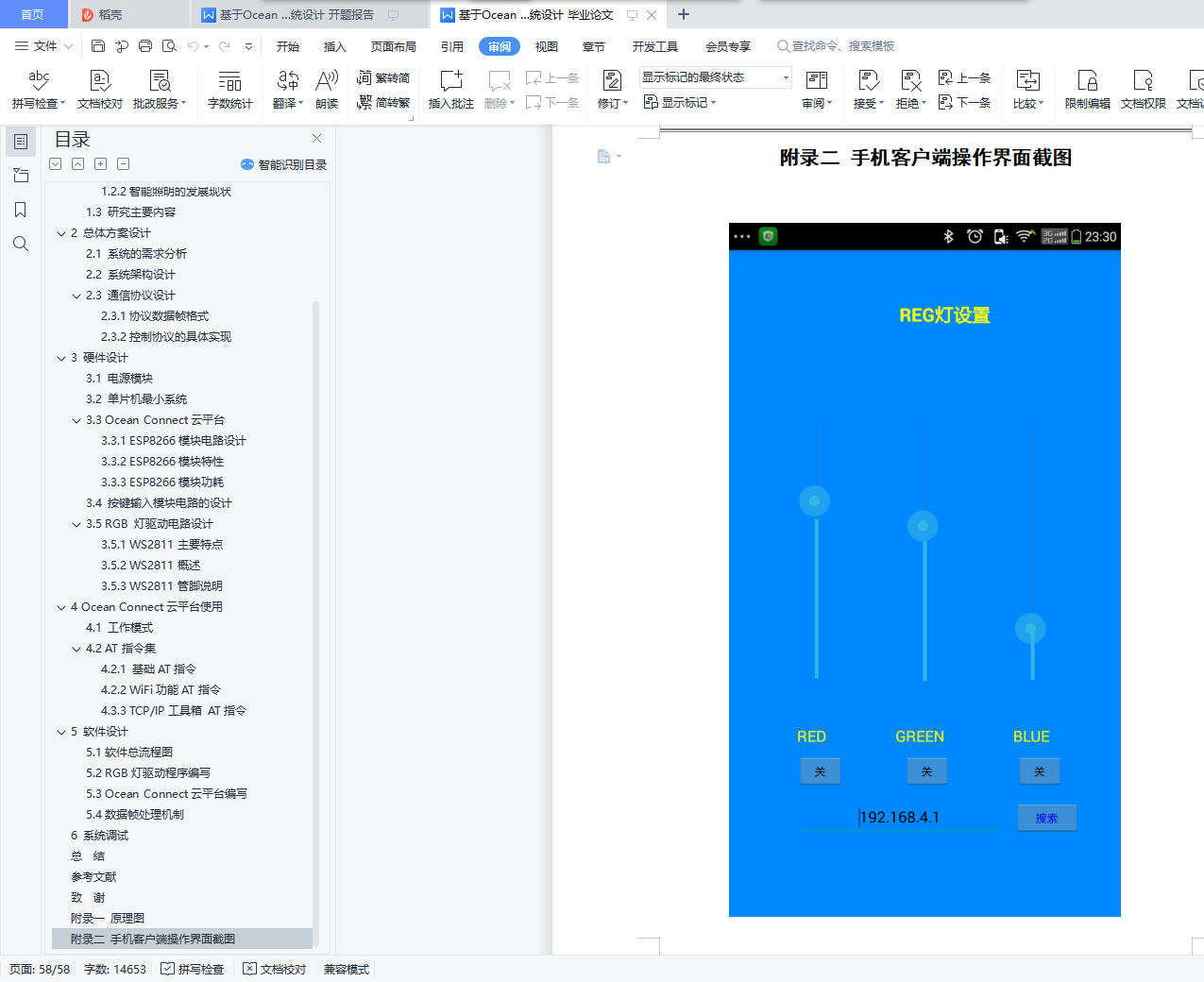The width and height of the screenshot is (1204, 982).
Task: Collapse the 4.2 AT 指令集 node
Action: (x=76, y=649)
